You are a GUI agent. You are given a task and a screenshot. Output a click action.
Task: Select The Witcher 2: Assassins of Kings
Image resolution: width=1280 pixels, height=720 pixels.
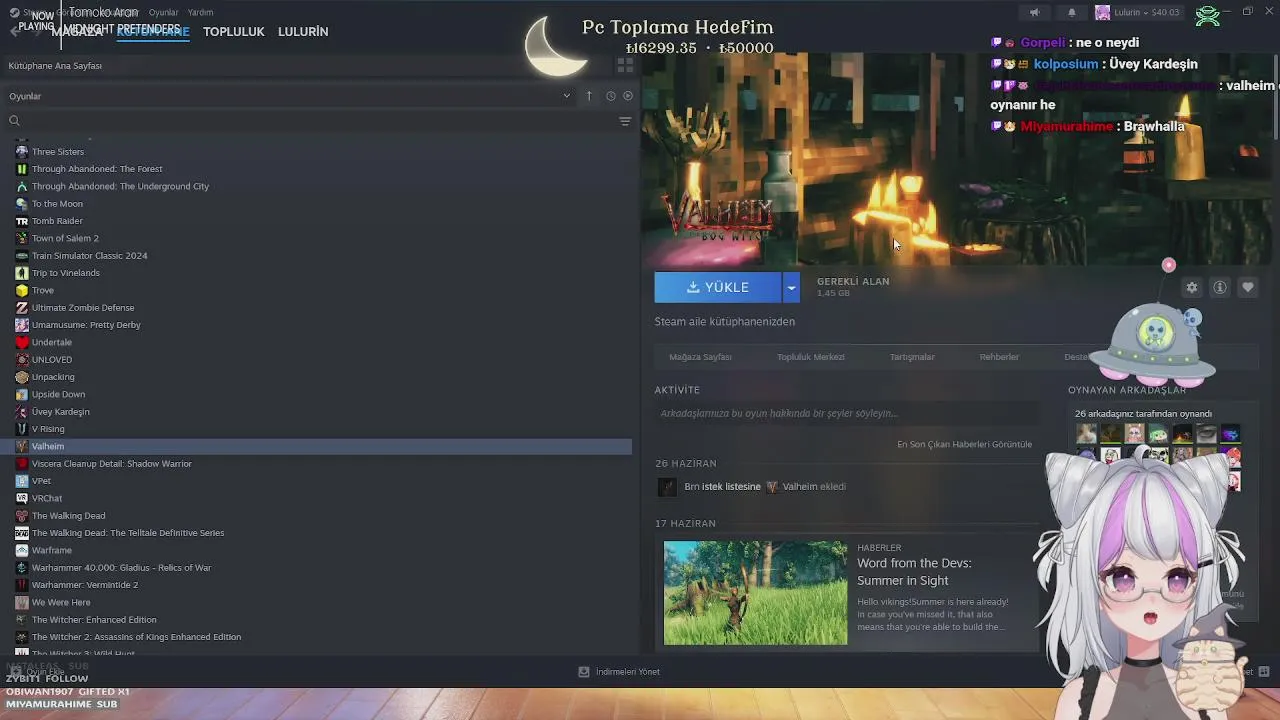point(136,637)
